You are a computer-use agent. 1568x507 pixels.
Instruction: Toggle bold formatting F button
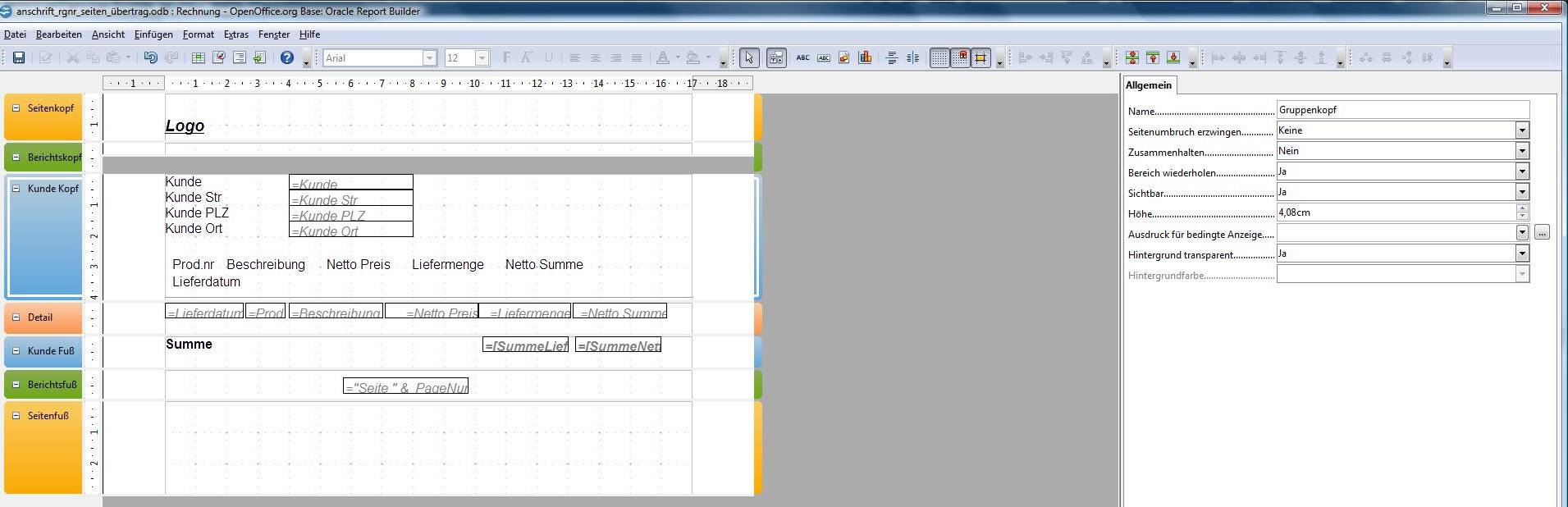(506, 57)
